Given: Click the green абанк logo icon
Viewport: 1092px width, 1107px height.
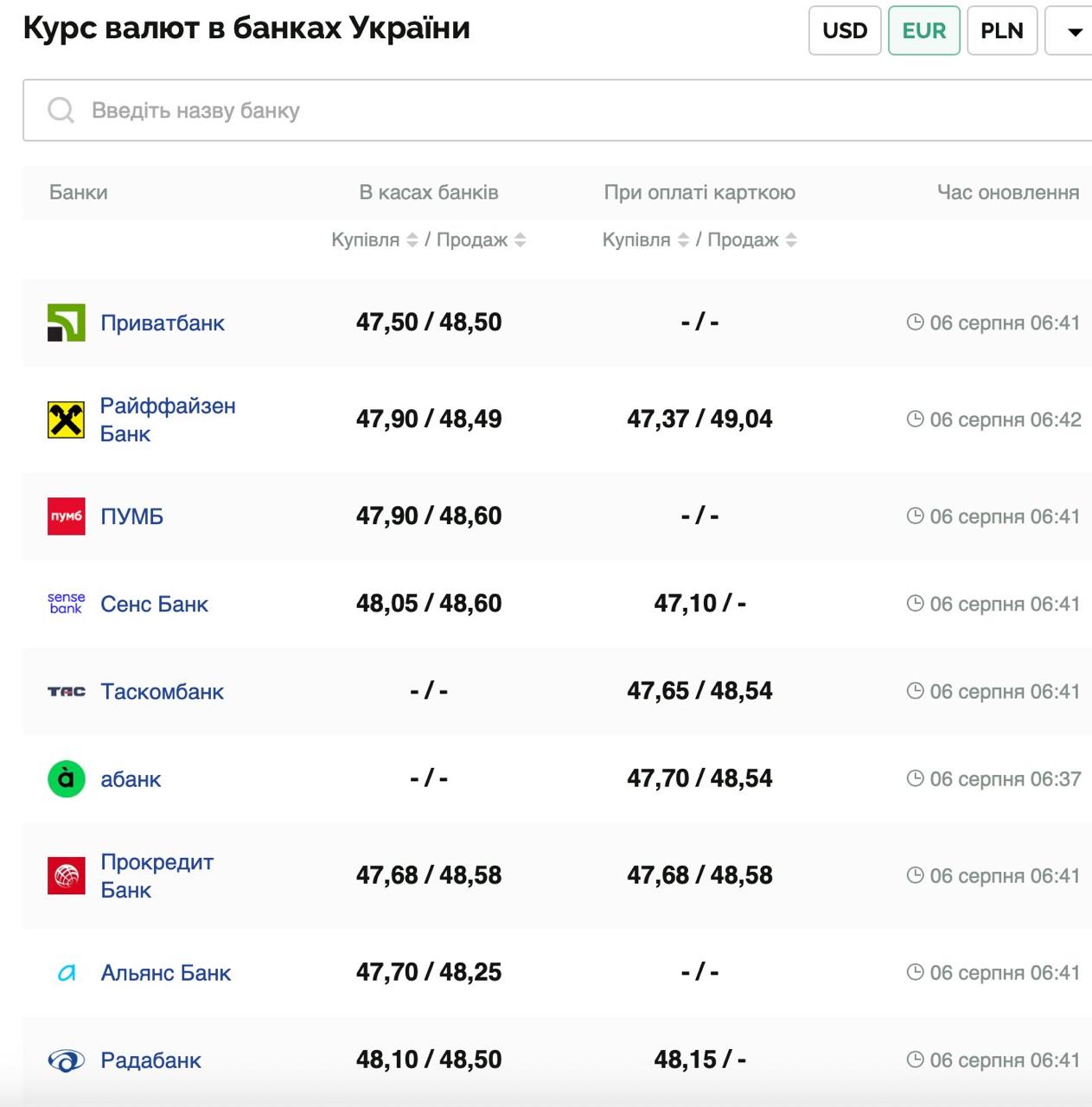Looking at the screenshot, I should [x=65, y=778].
